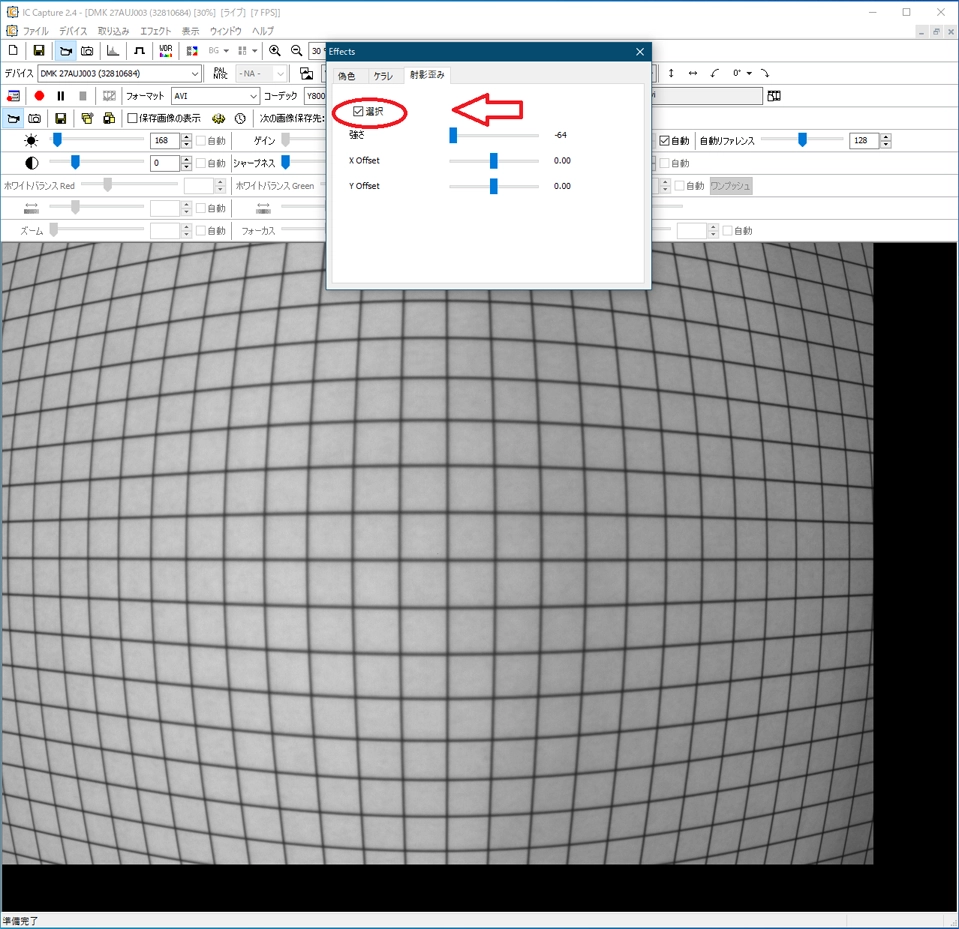Open the ウィンドウ menu
The height and width of the screenshot is (929, 959).
(x=226, y=31)
